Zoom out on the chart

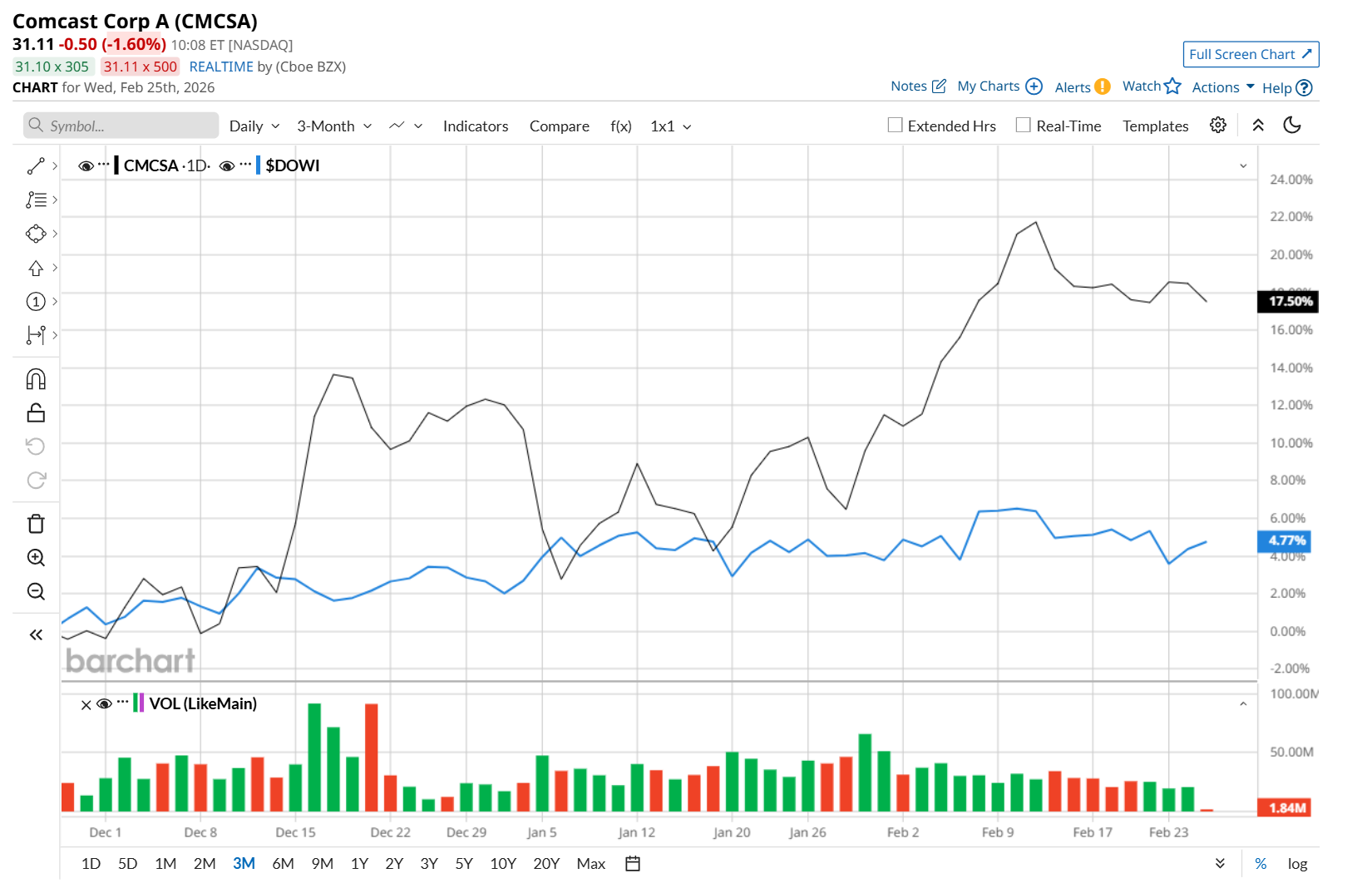36,591
